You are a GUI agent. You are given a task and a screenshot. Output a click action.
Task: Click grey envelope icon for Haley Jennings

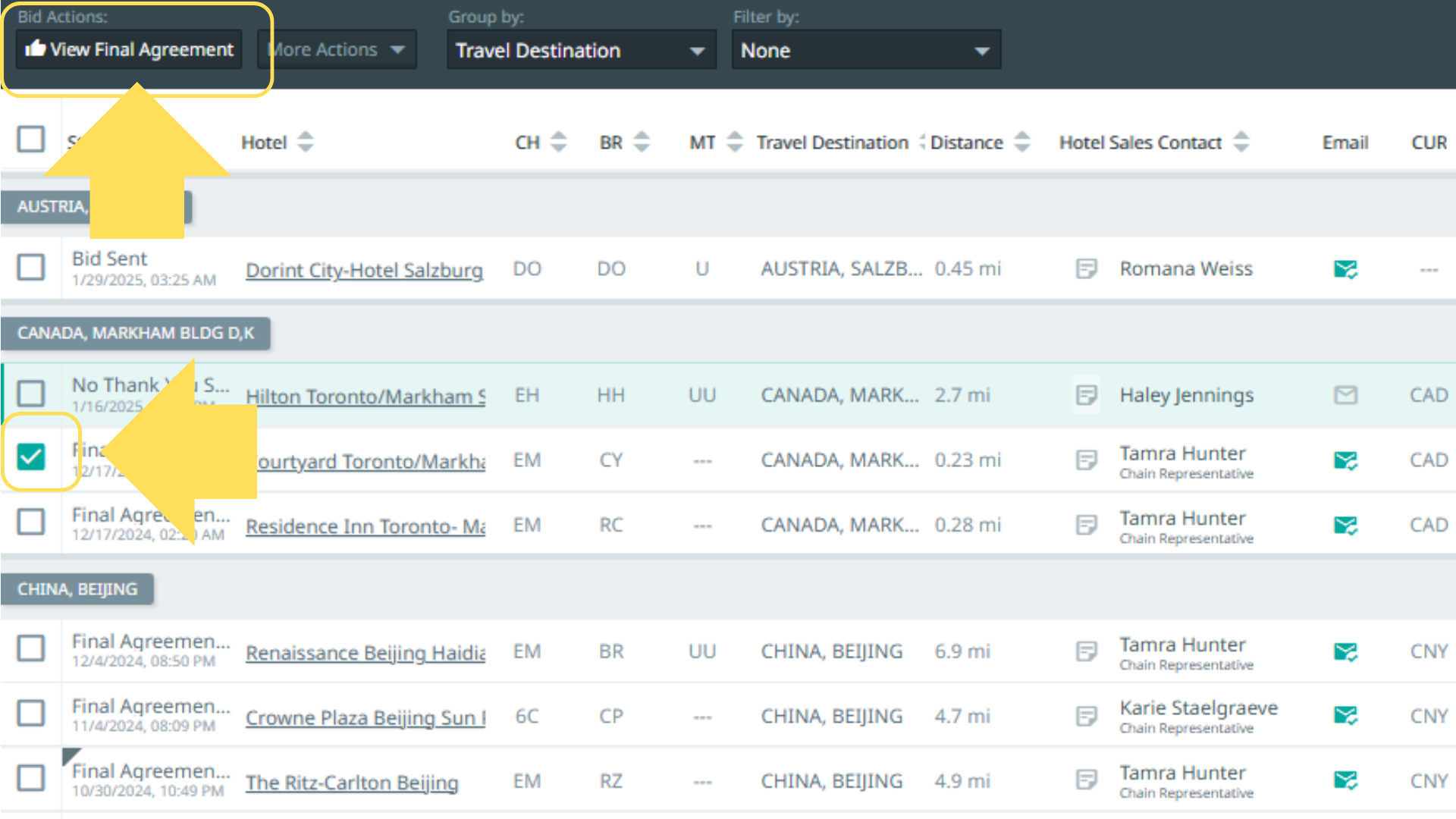[1345, 395]
